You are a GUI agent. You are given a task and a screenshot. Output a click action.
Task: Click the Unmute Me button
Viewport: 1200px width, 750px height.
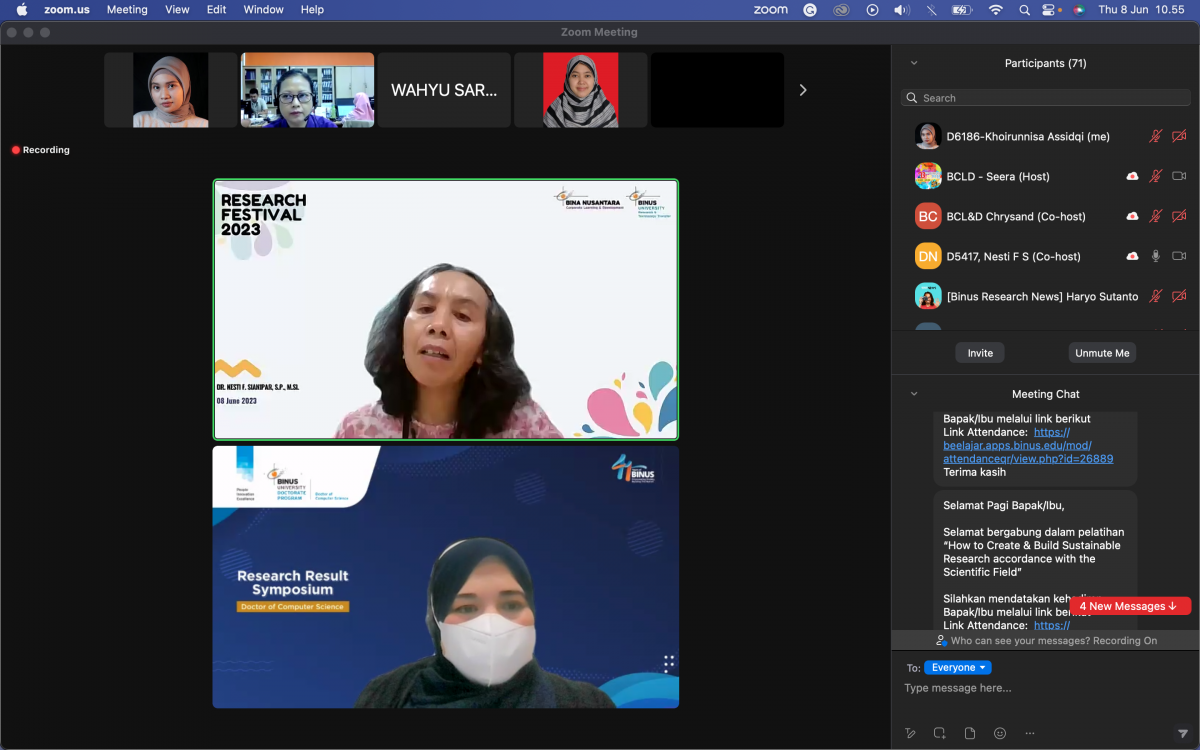[1102, 353]
